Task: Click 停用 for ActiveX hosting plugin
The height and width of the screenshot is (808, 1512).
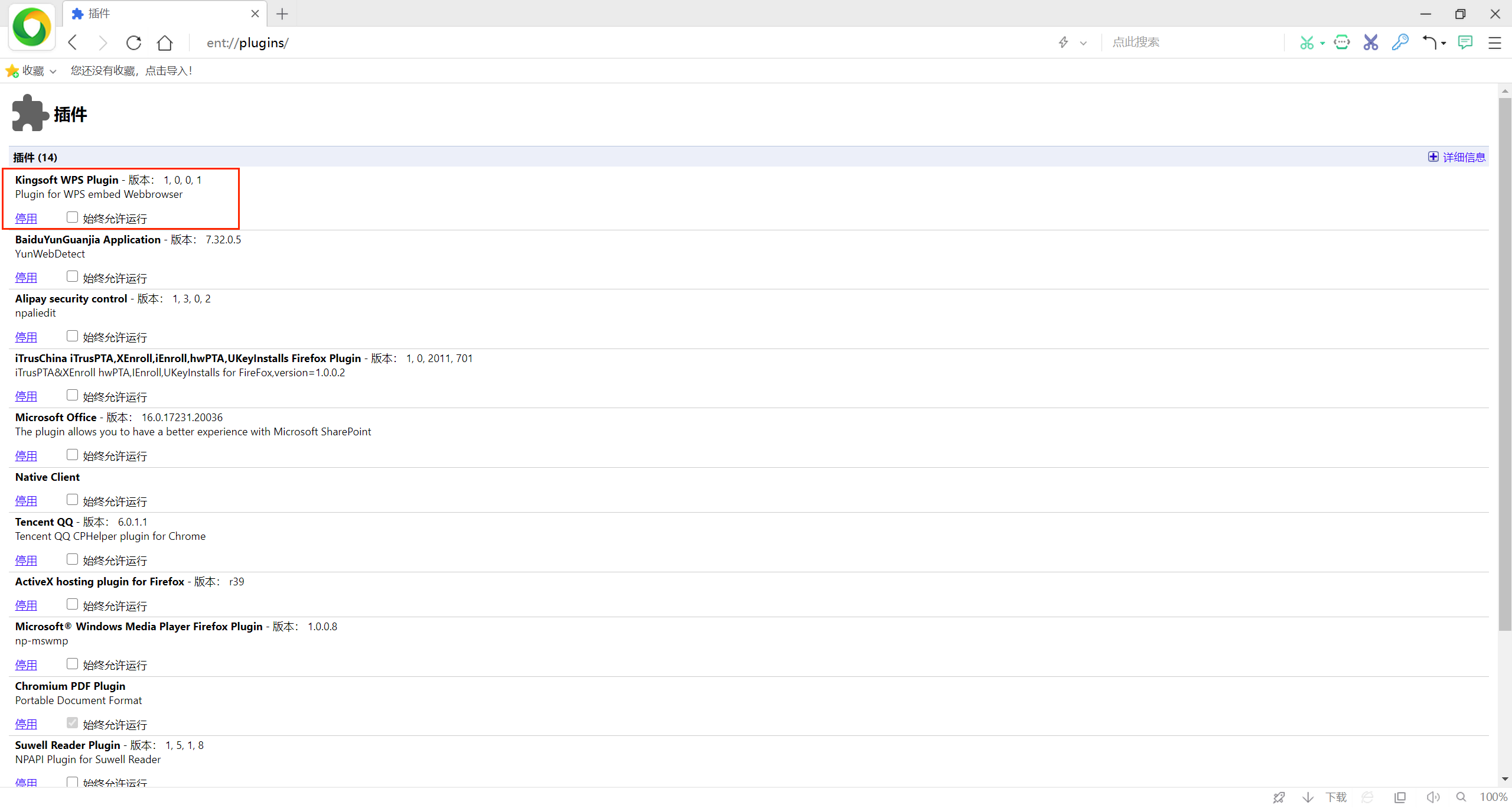Action: [26, 605]
